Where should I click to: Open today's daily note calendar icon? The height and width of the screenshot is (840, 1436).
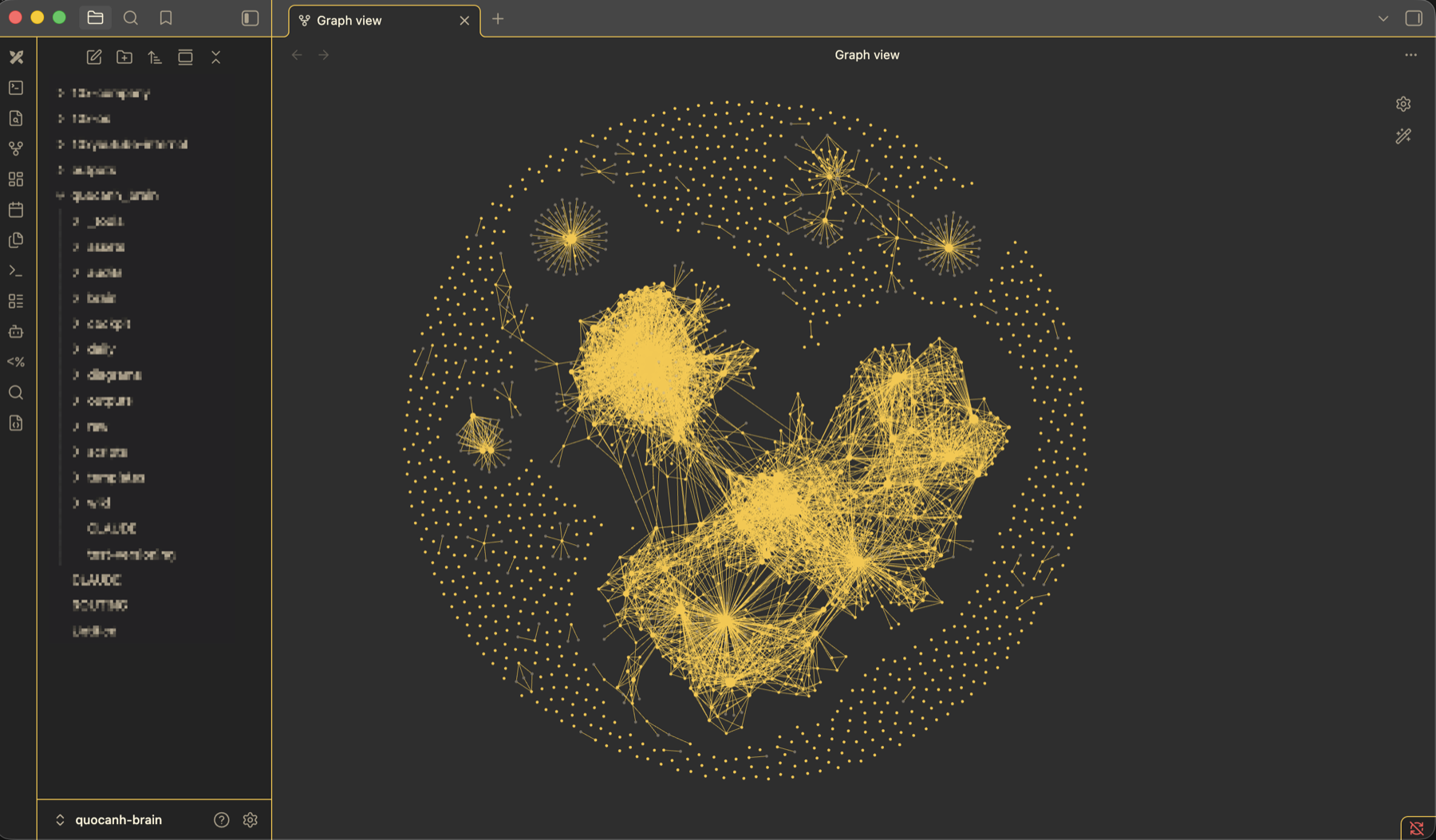(16, 210)
